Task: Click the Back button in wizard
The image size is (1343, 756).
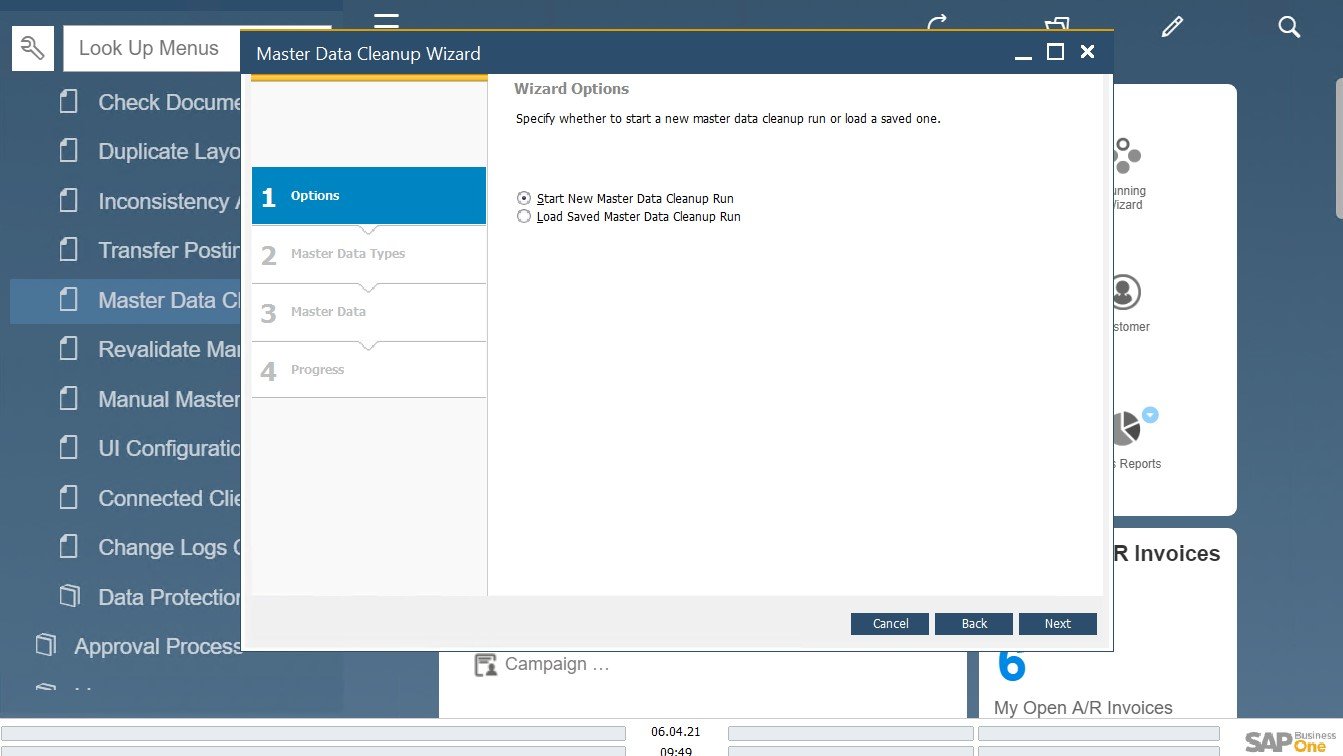Action: tap(973, 624)
